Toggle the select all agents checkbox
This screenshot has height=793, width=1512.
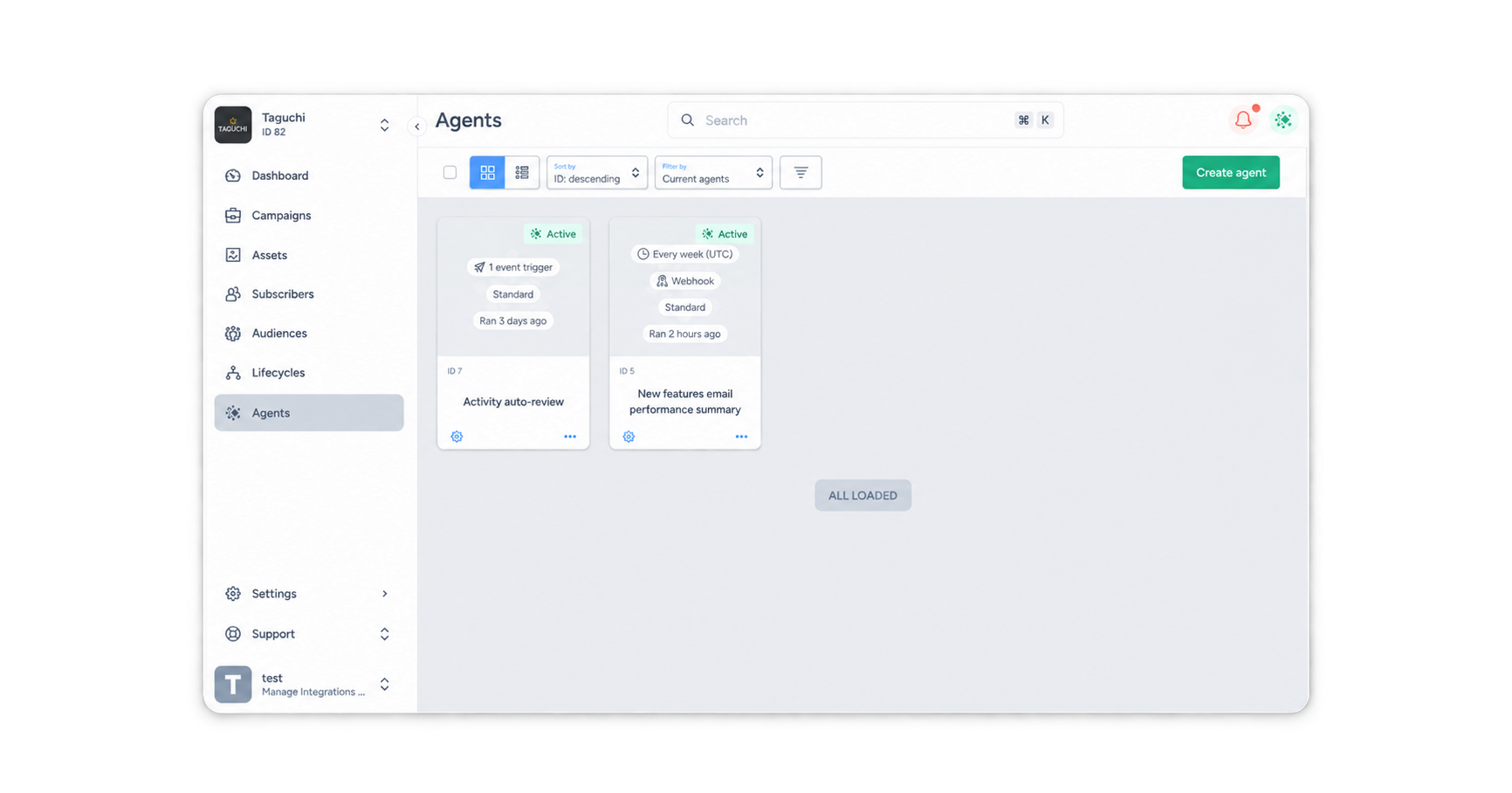pos(450,172)
